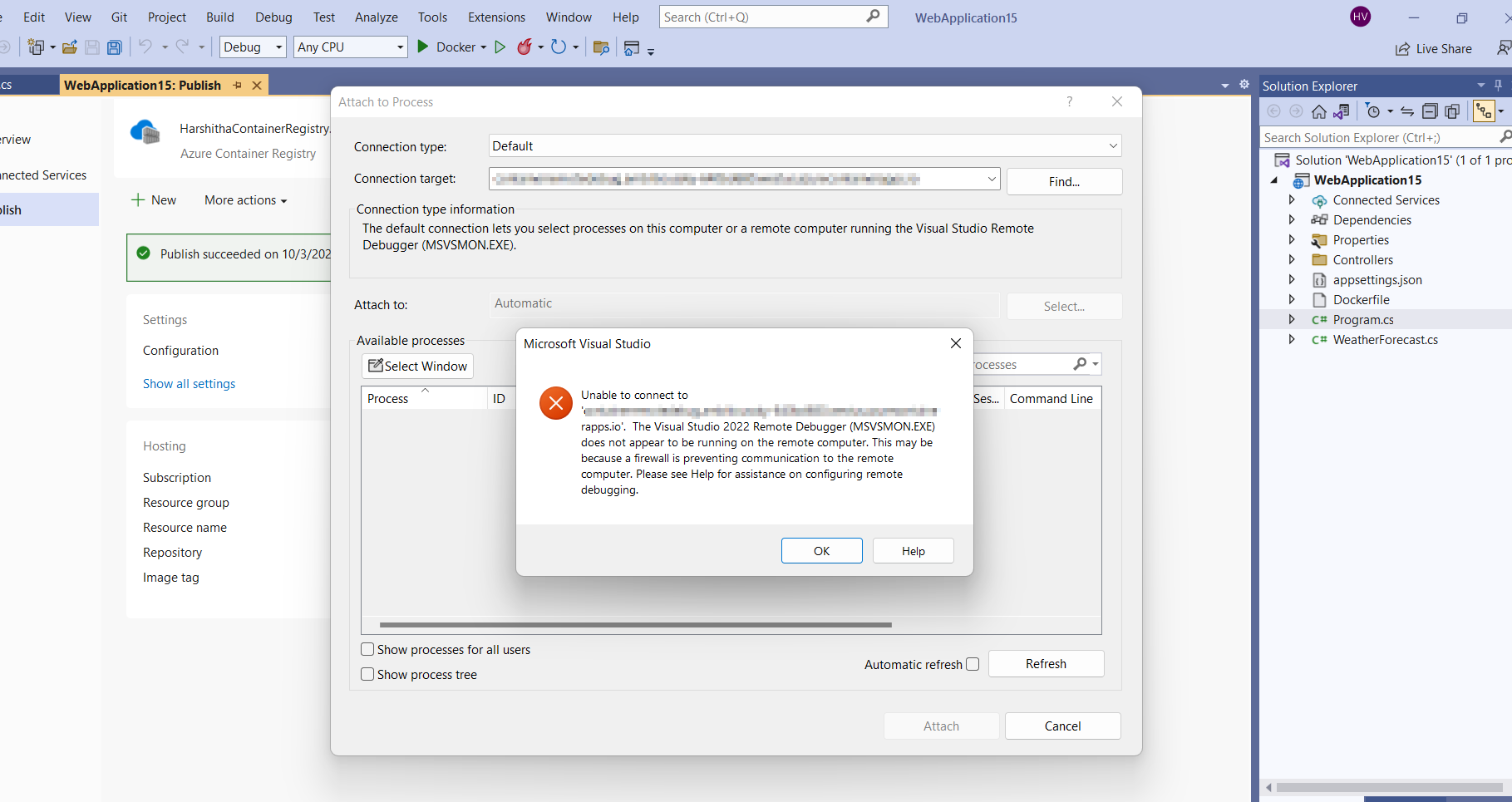Click Sync with Active Document arrows icon
The height and width of the screenshot is (802, 1512).
[1407, 111]
